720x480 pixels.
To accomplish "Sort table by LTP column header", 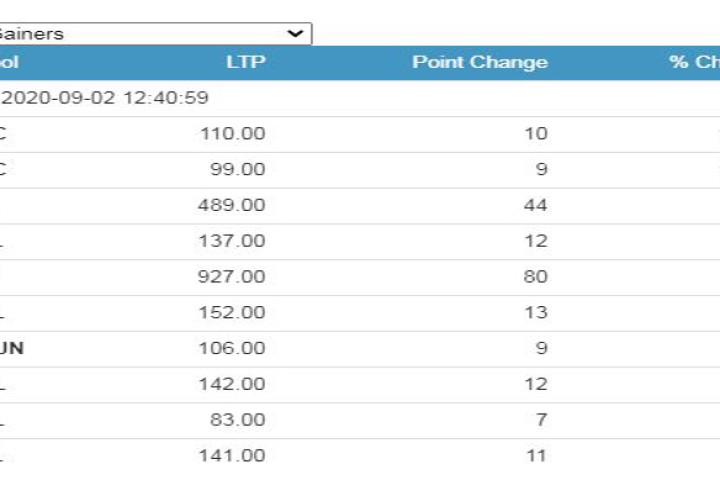I will point(245,62).
